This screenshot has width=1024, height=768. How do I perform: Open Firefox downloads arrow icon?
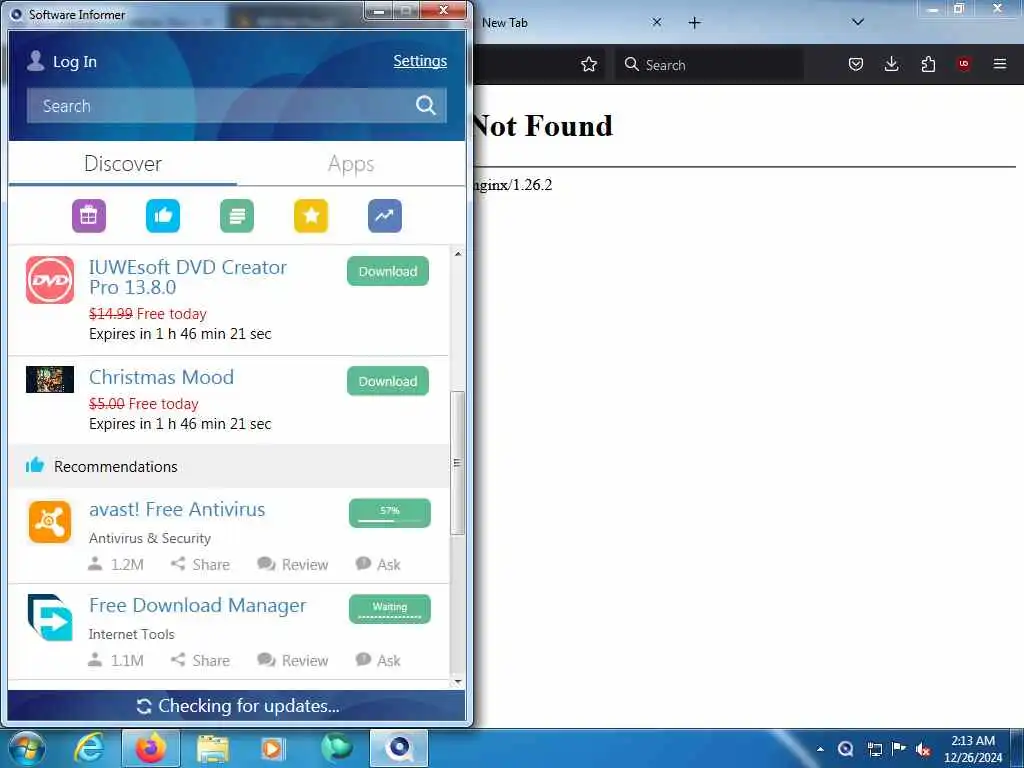click(891, 64)
